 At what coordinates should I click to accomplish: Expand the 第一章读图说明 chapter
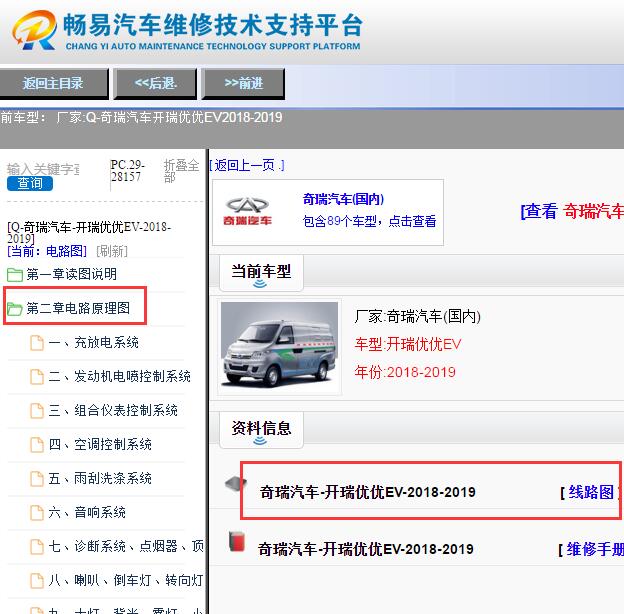click(72, 274)
